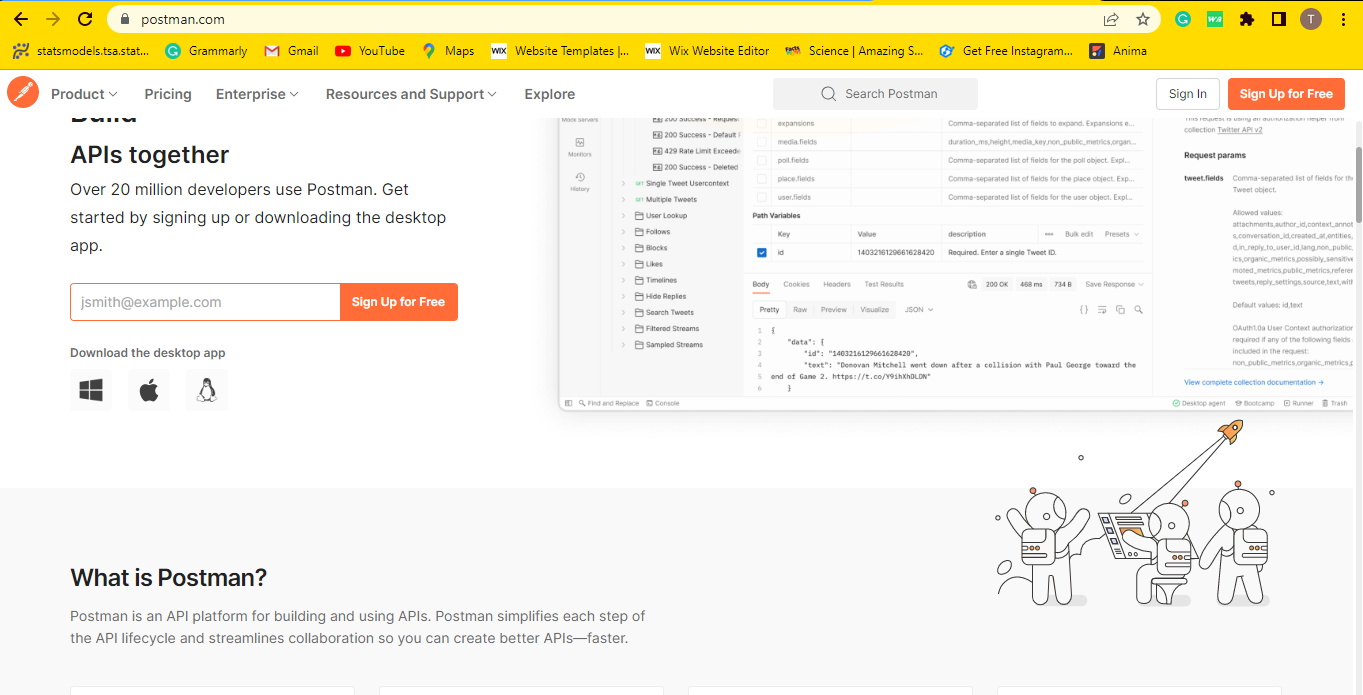Expand the Product dropdown menu
The height and width of the screenshot is (695, 1363).
point(84,94)
